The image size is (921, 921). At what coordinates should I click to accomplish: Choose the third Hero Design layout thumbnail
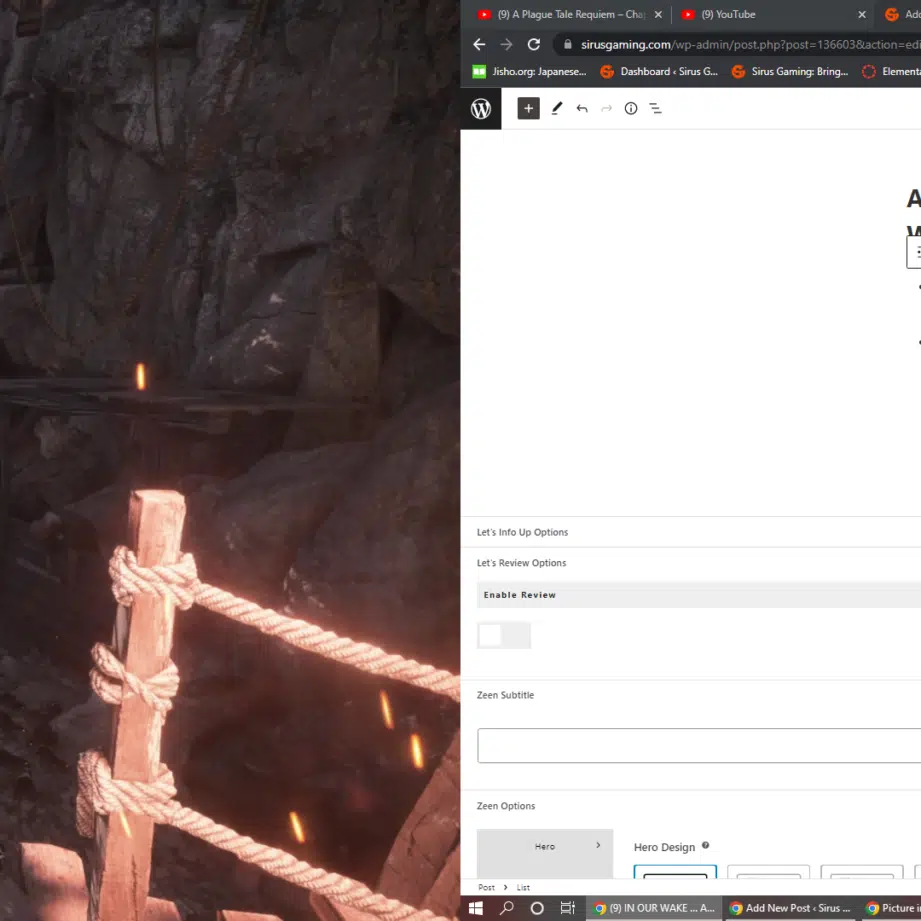click(x=862, y=872)
